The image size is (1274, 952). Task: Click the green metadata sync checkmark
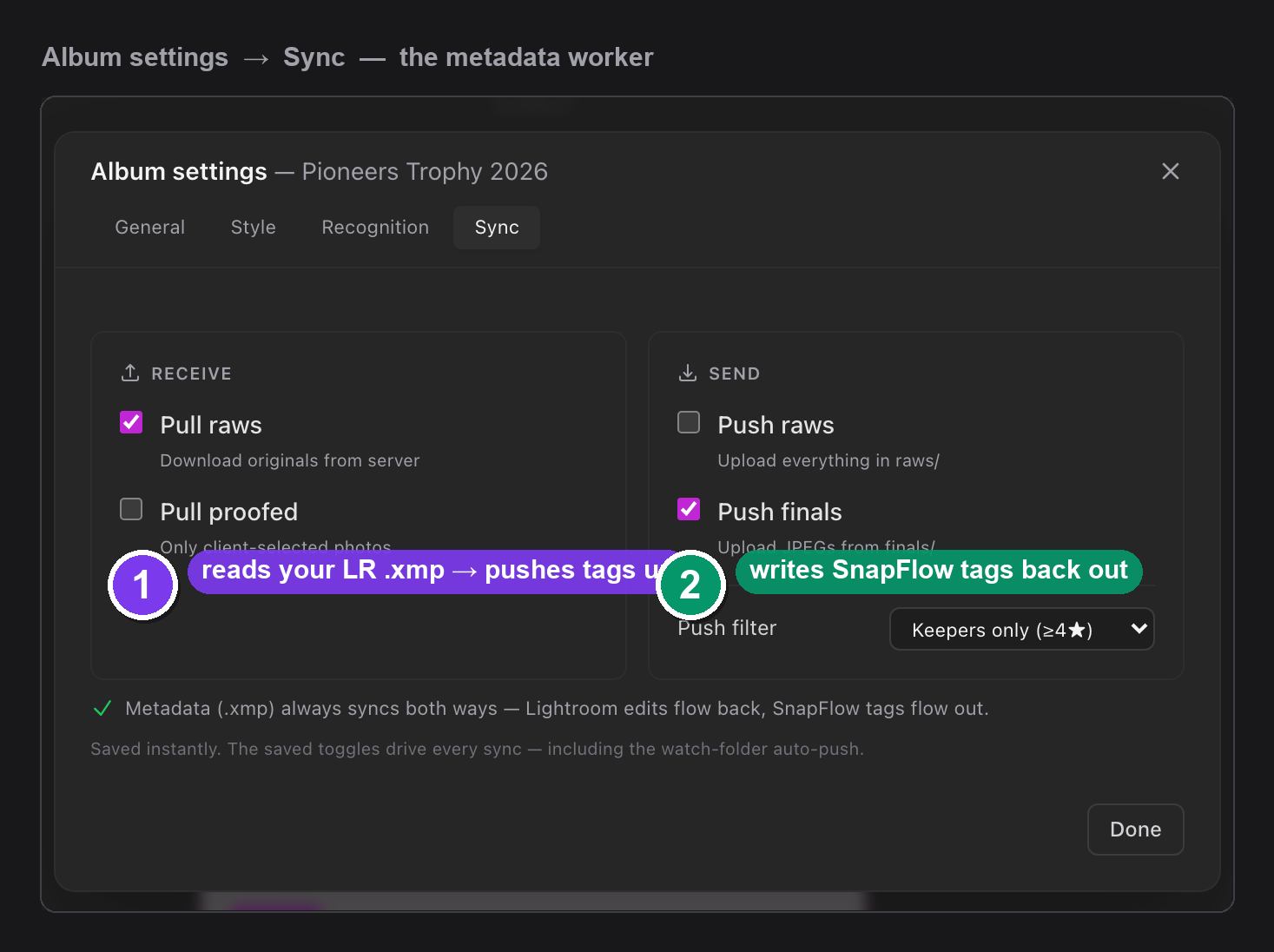(x=102, y=709)
